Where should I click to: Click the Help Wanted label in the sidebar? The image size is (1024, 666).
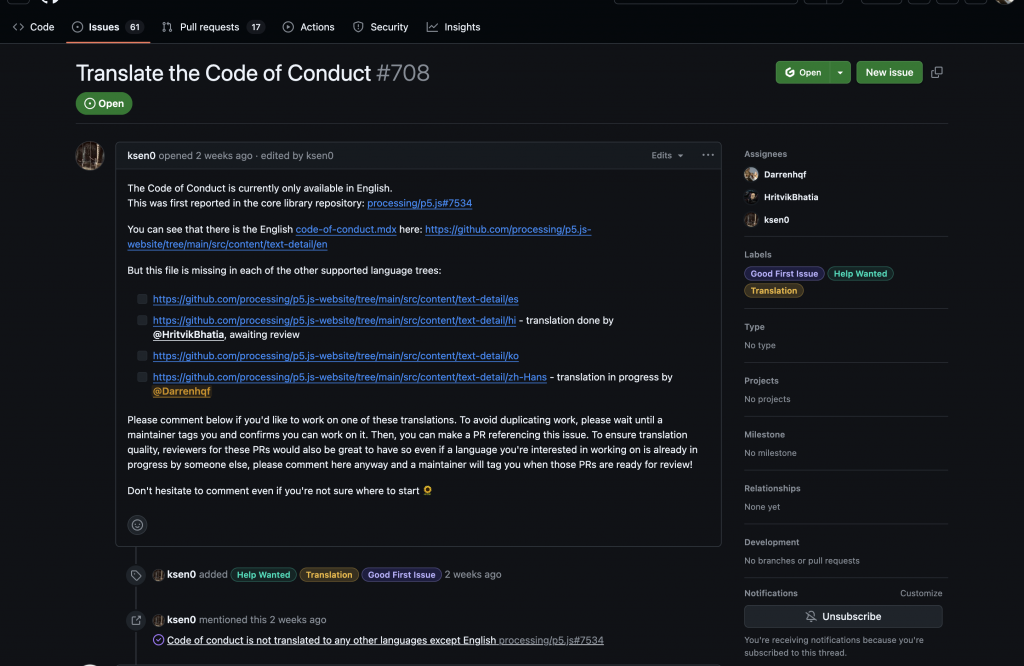click(860, 274)
